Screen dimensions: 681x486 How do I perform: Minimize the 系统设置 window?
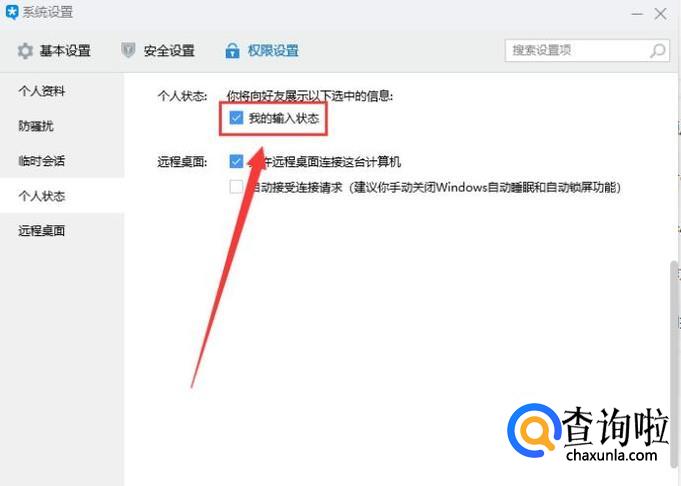point(637,14)
